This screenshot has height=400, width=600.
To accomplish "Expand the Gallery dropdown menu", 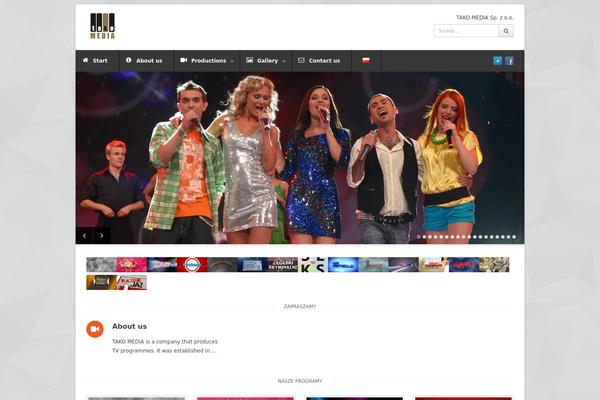I will coord(266,61).
